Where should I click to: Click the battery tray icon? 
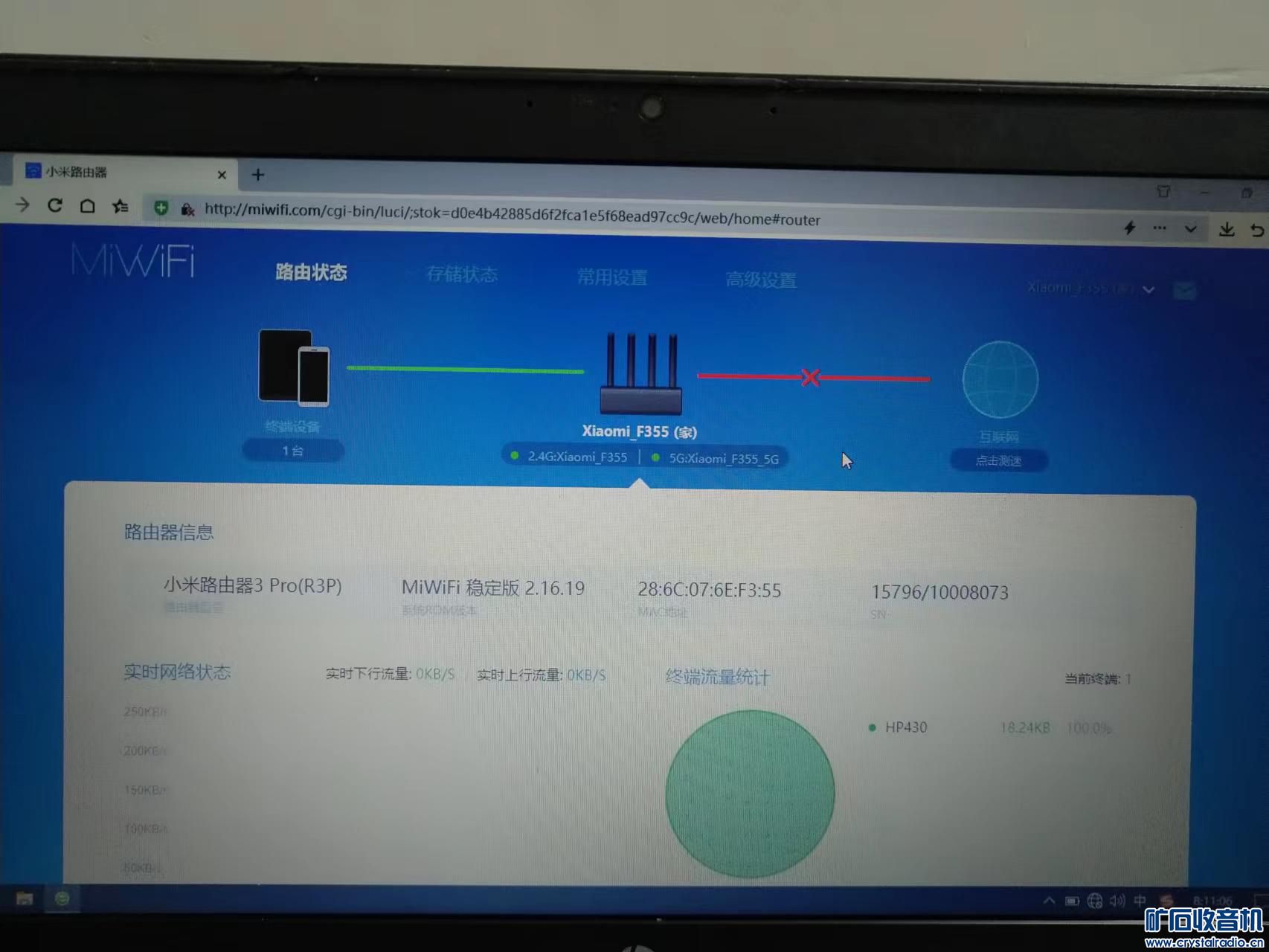pyautogui.click(x=1072, y=901)
